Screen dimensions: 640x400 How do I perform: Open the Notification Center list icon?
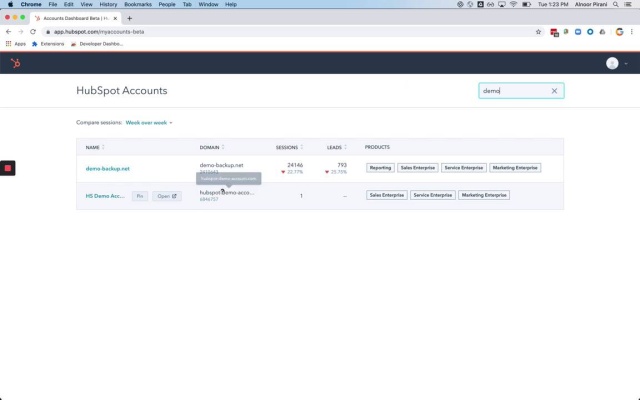tap(628, 4)
